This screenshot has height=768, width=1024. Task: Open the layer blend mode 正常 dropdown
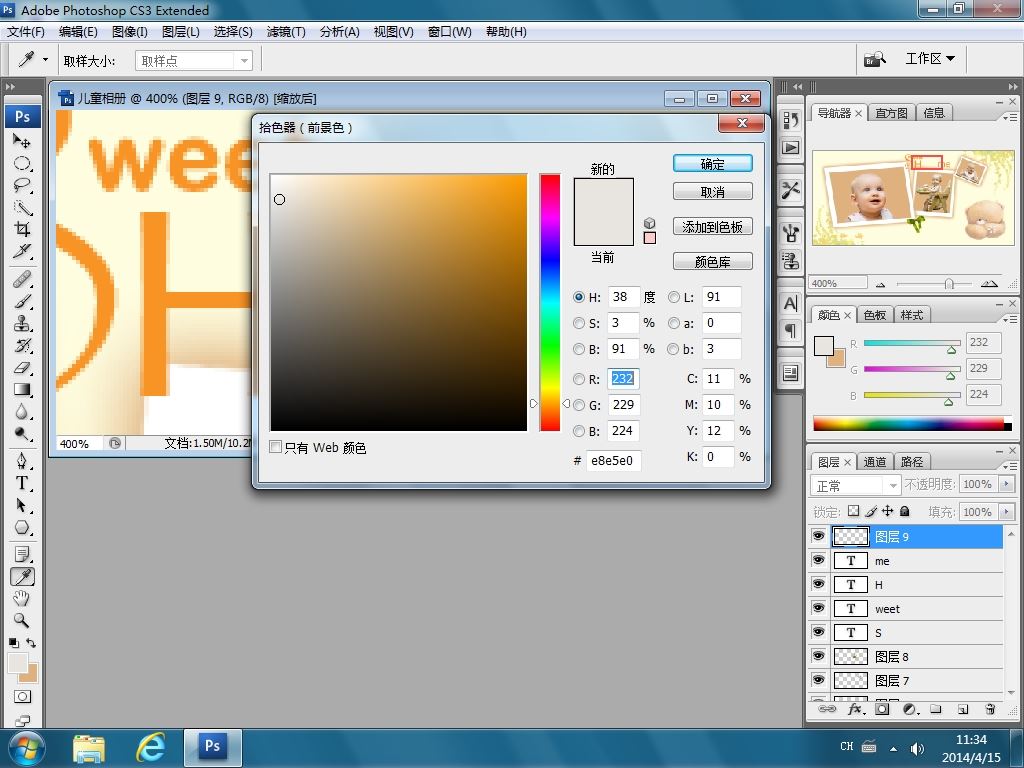pyautogui.click(x=856, y=485)
